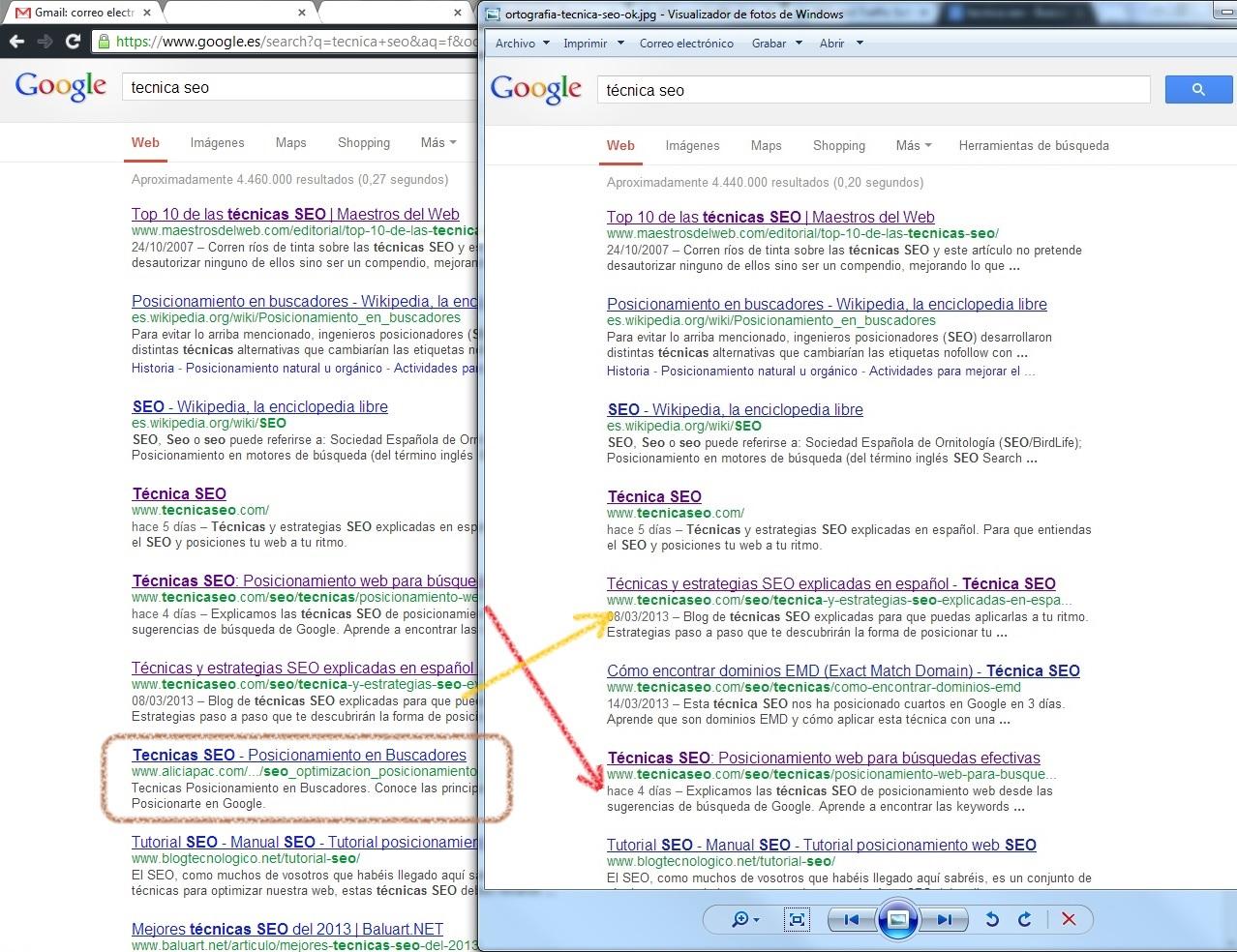This screenshot has height=952, width=1237.
Task: Switch to the Gmail browser tab
Action: pos(82,13)
